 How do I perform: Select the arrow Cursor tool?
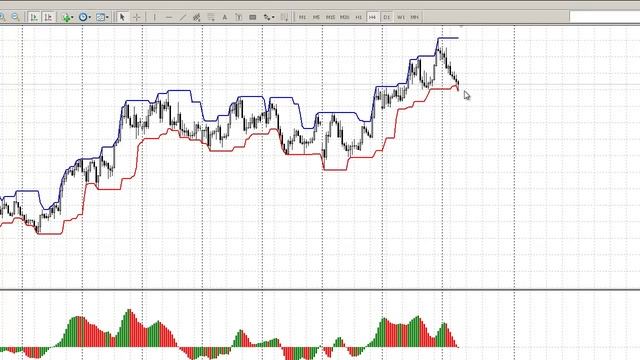click(122, 17)
